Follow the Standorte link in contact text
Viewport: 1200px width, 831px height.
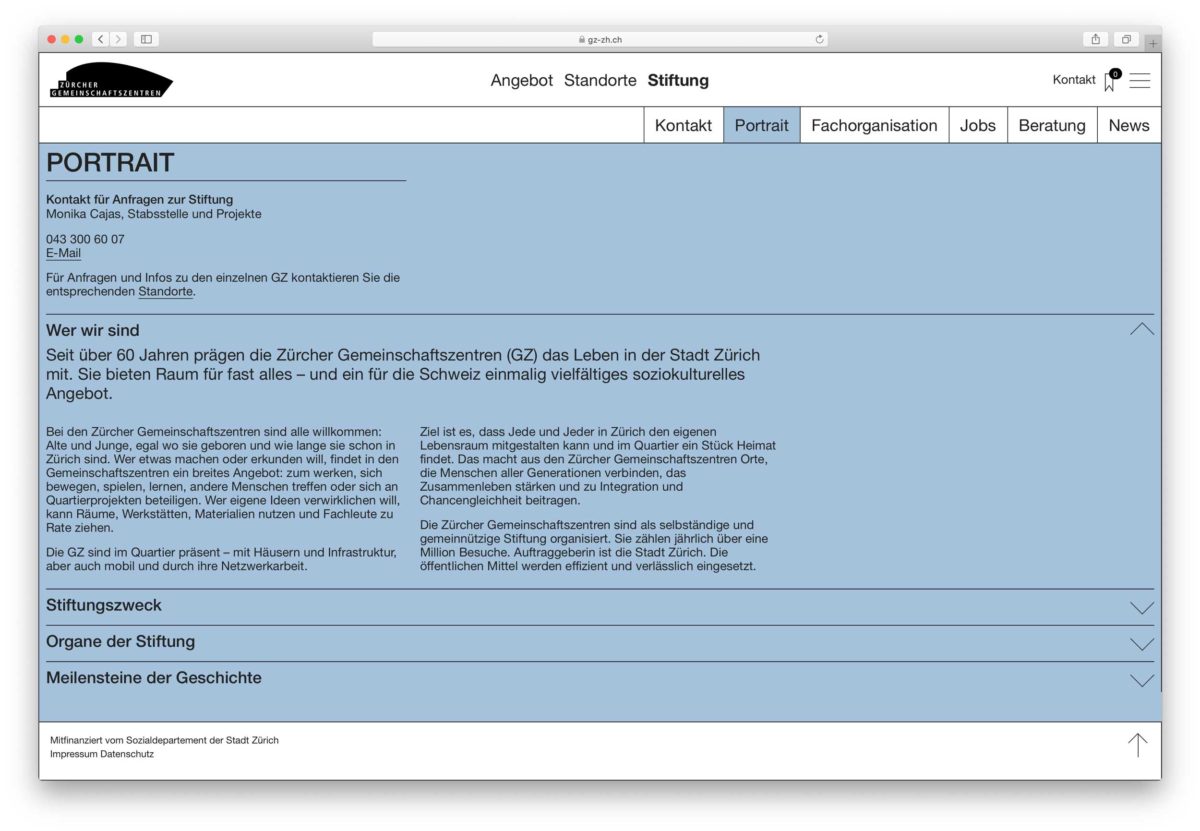pyautogui.click(x=165, y=292)
